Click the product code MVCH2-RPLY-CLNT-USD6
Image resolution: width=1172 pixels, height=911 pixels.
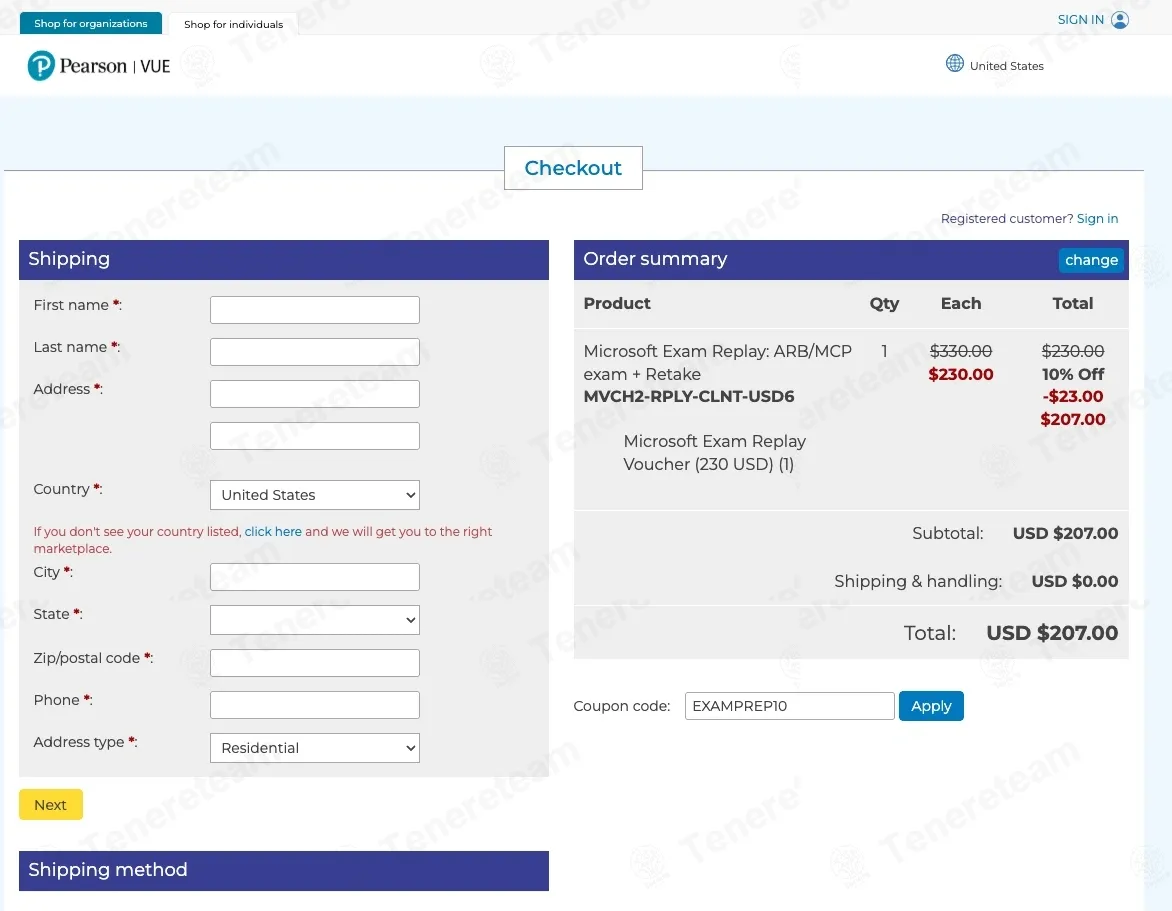point(688,397)
